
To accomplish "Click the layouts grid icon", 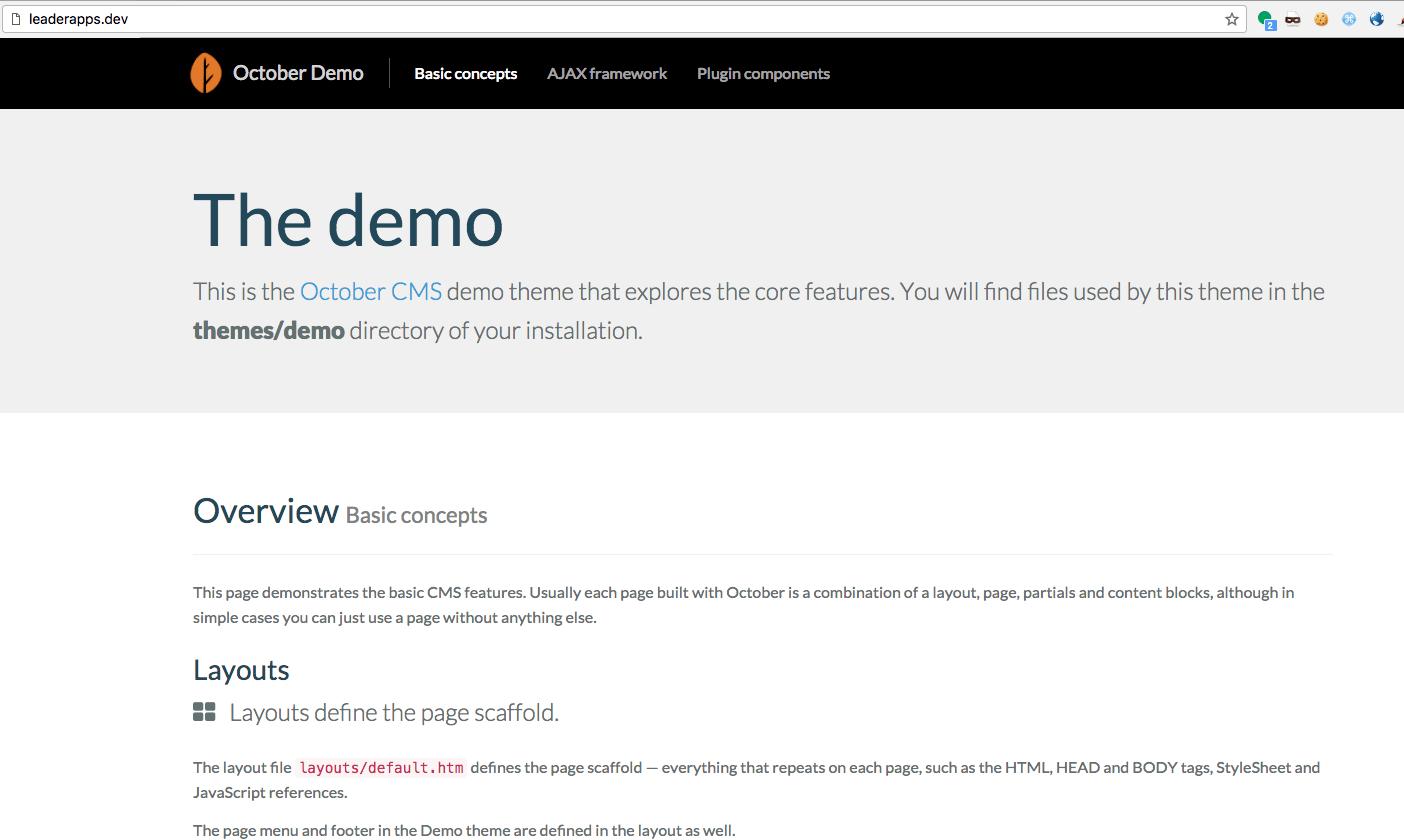I will [204, 712].
